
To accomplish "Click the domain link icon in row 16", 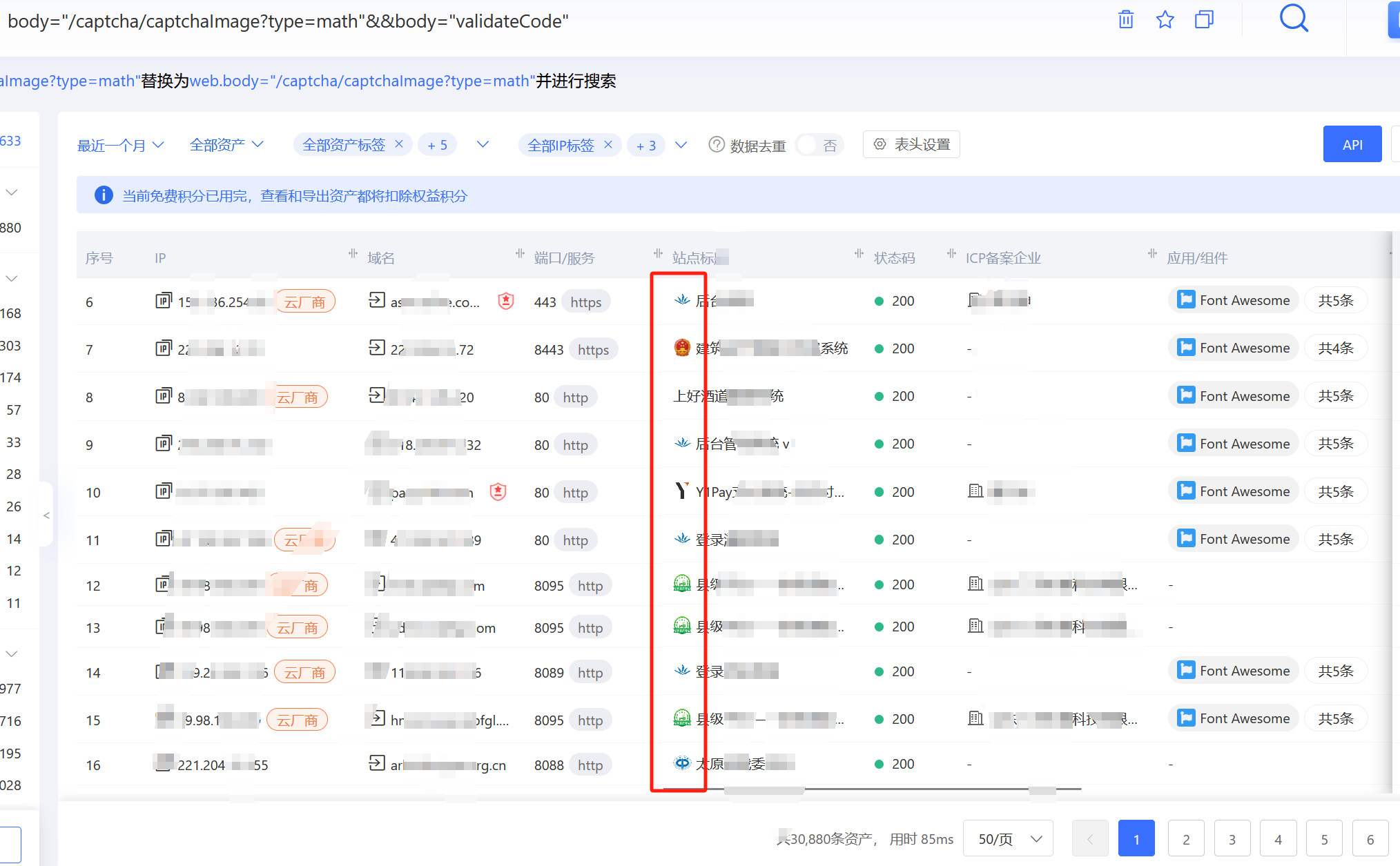I will point(377,763).
